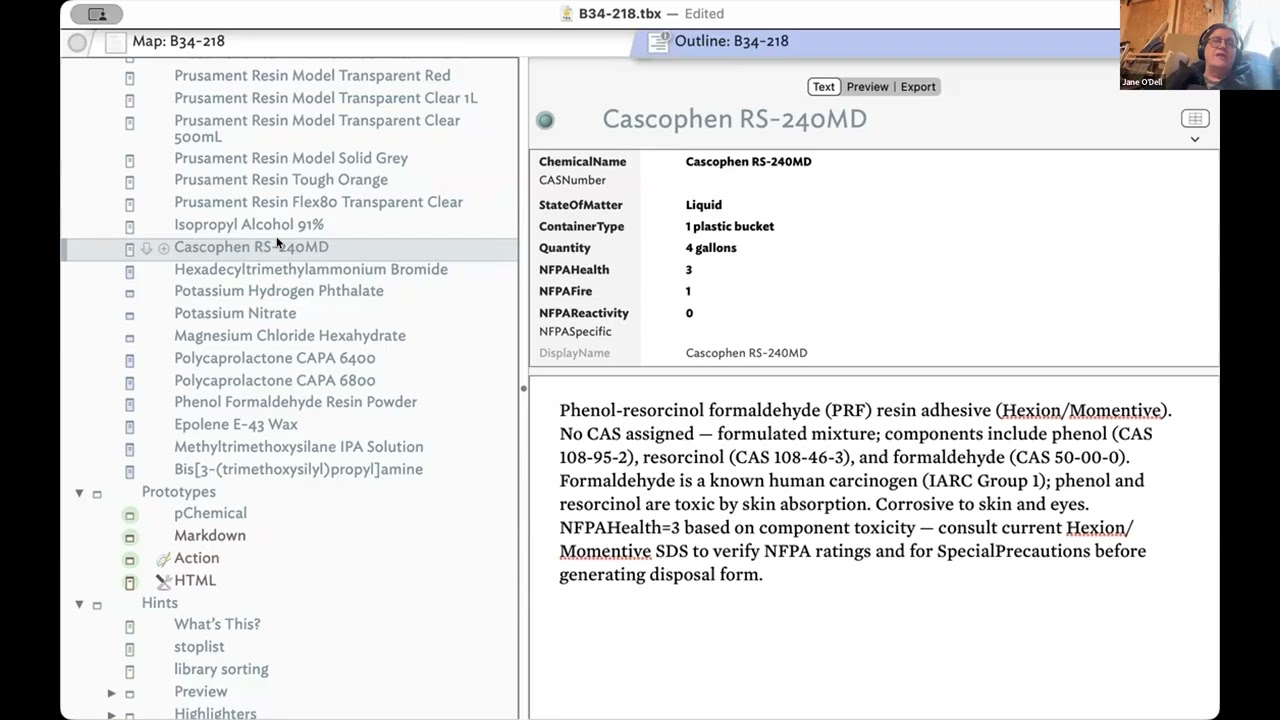The height and width of the screenshot is (720, 1280).
Task: Select Bis[3-(trimethoxysilyl)propyl]amine note
Action: (298, 469)
